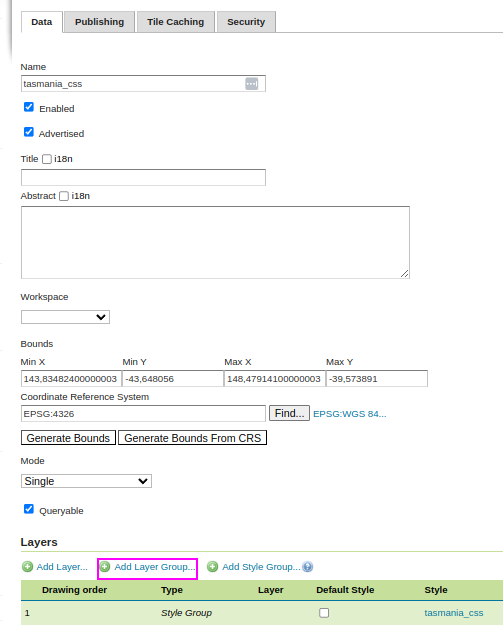Enable i18n for Title
Viewport: 503px width, 644px height.
(47, 159)
